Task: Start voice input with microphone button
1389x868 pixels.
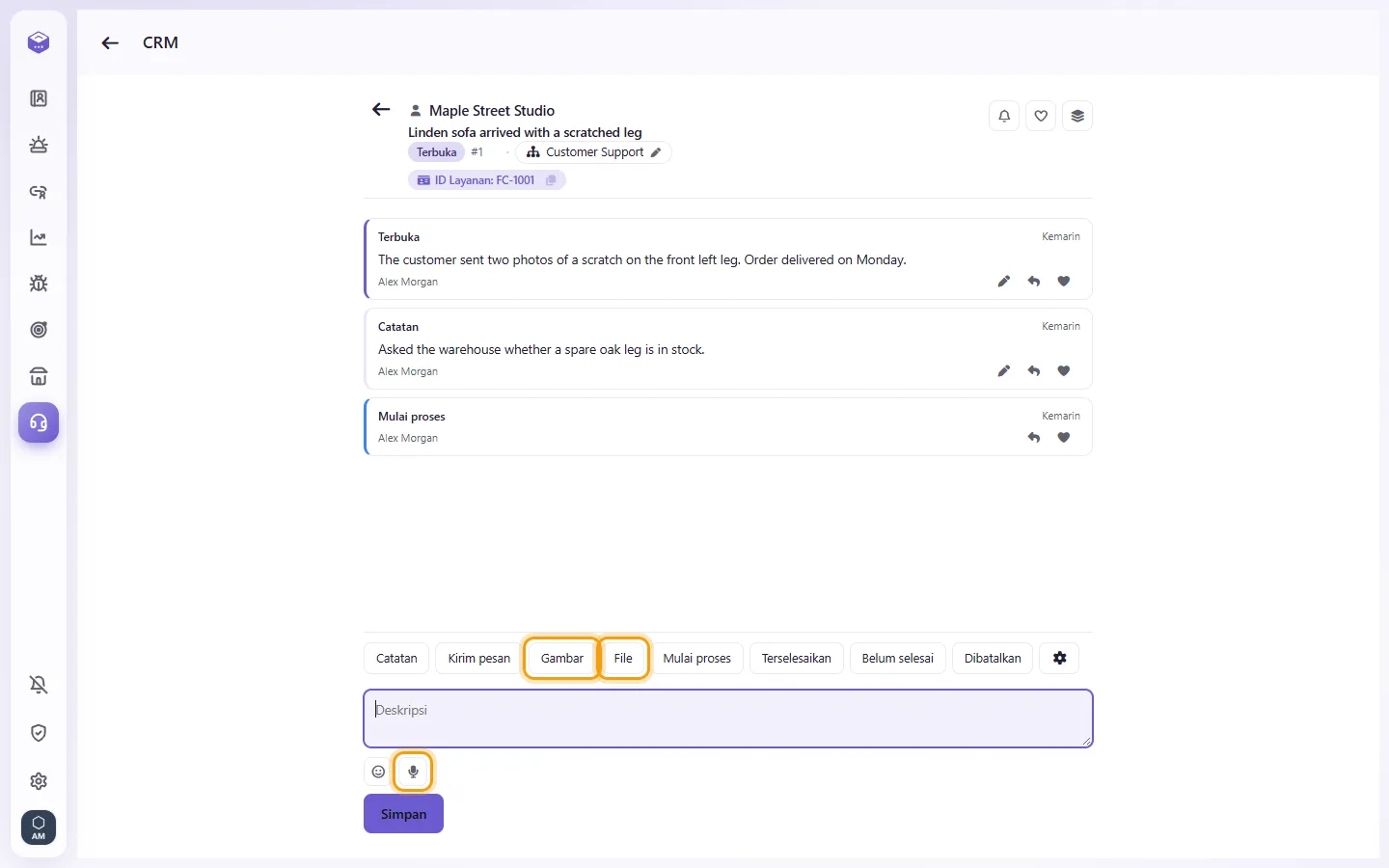Action: click(x=414, y=772)
